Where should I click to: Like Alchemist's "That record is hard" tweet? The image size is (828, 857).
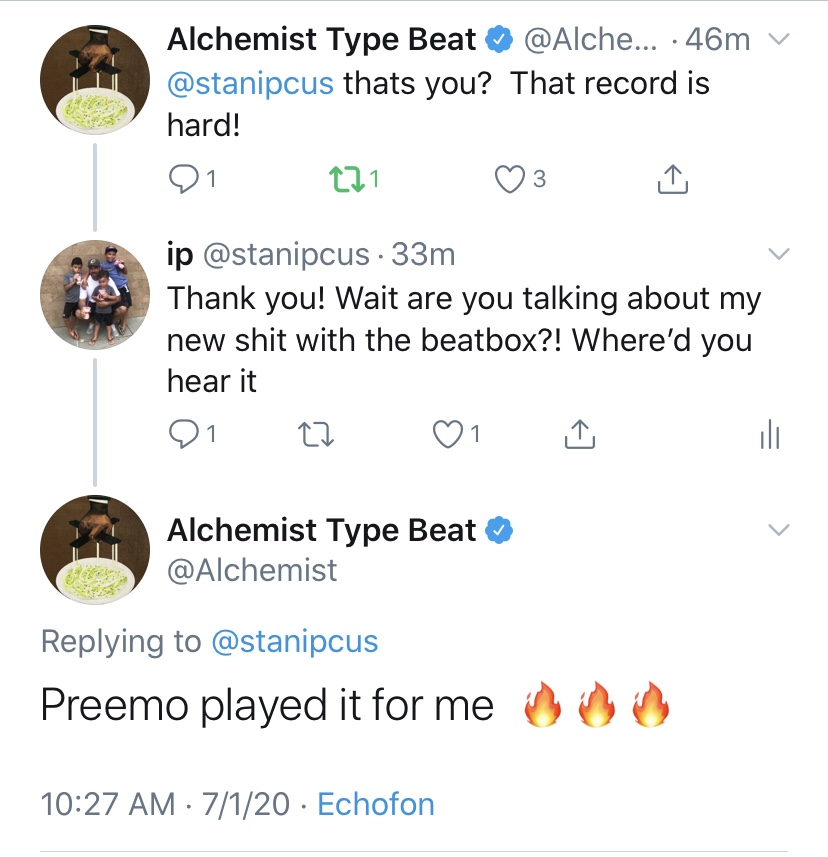tap(510, 179)
